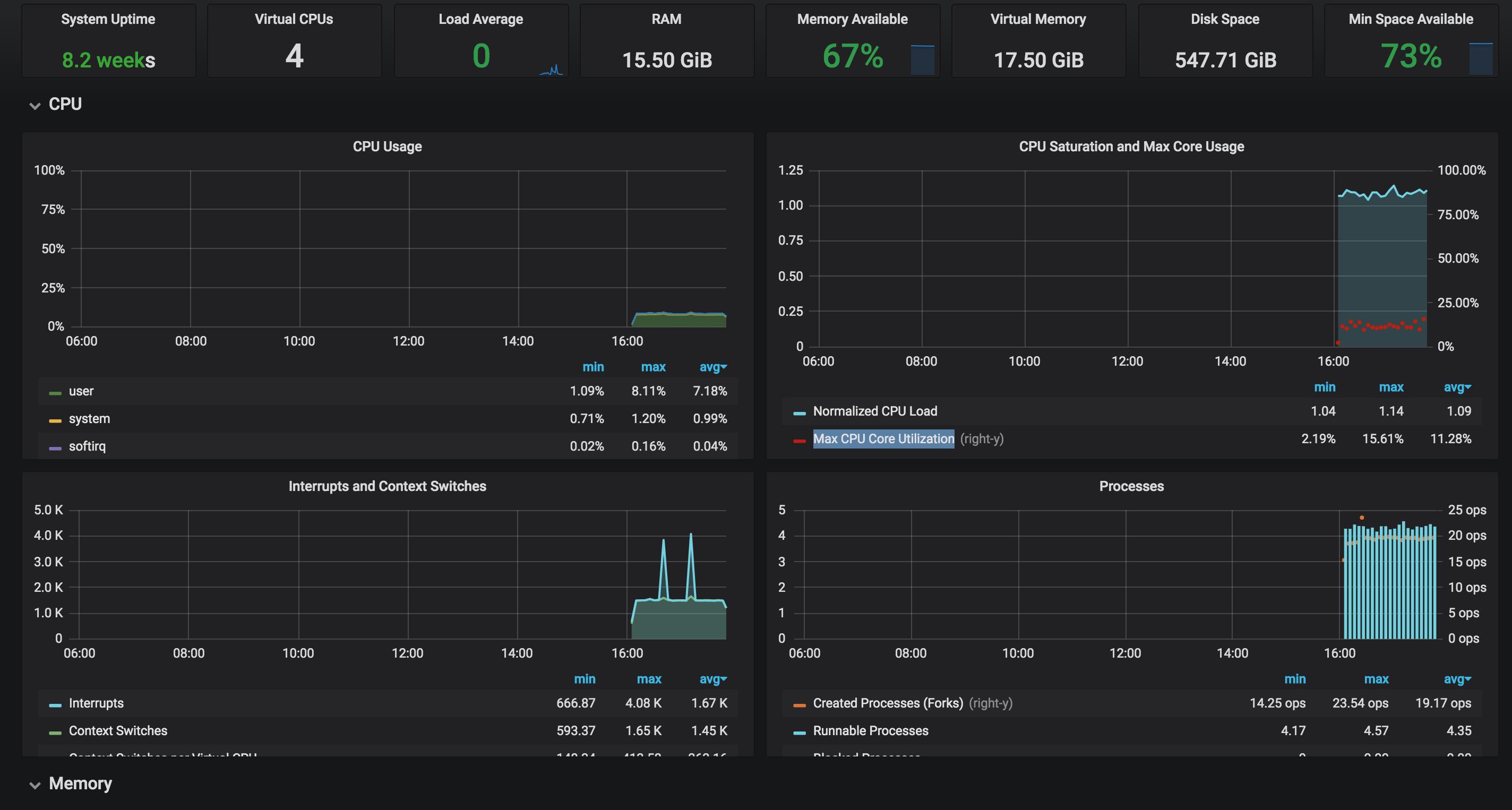The image size is (1512, 810).
Task: Collapse the Memory row chevron
Action: tap(35, 785)
